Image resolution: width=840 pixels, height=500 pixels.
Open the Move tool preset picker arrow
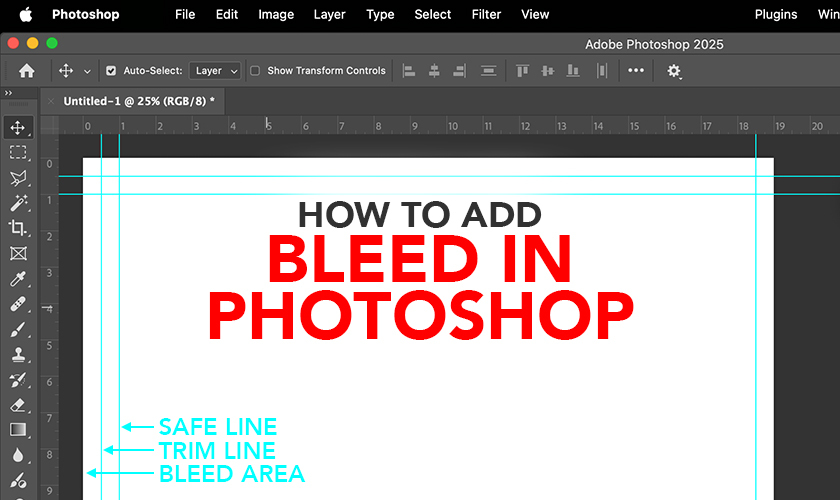(87, 72)
